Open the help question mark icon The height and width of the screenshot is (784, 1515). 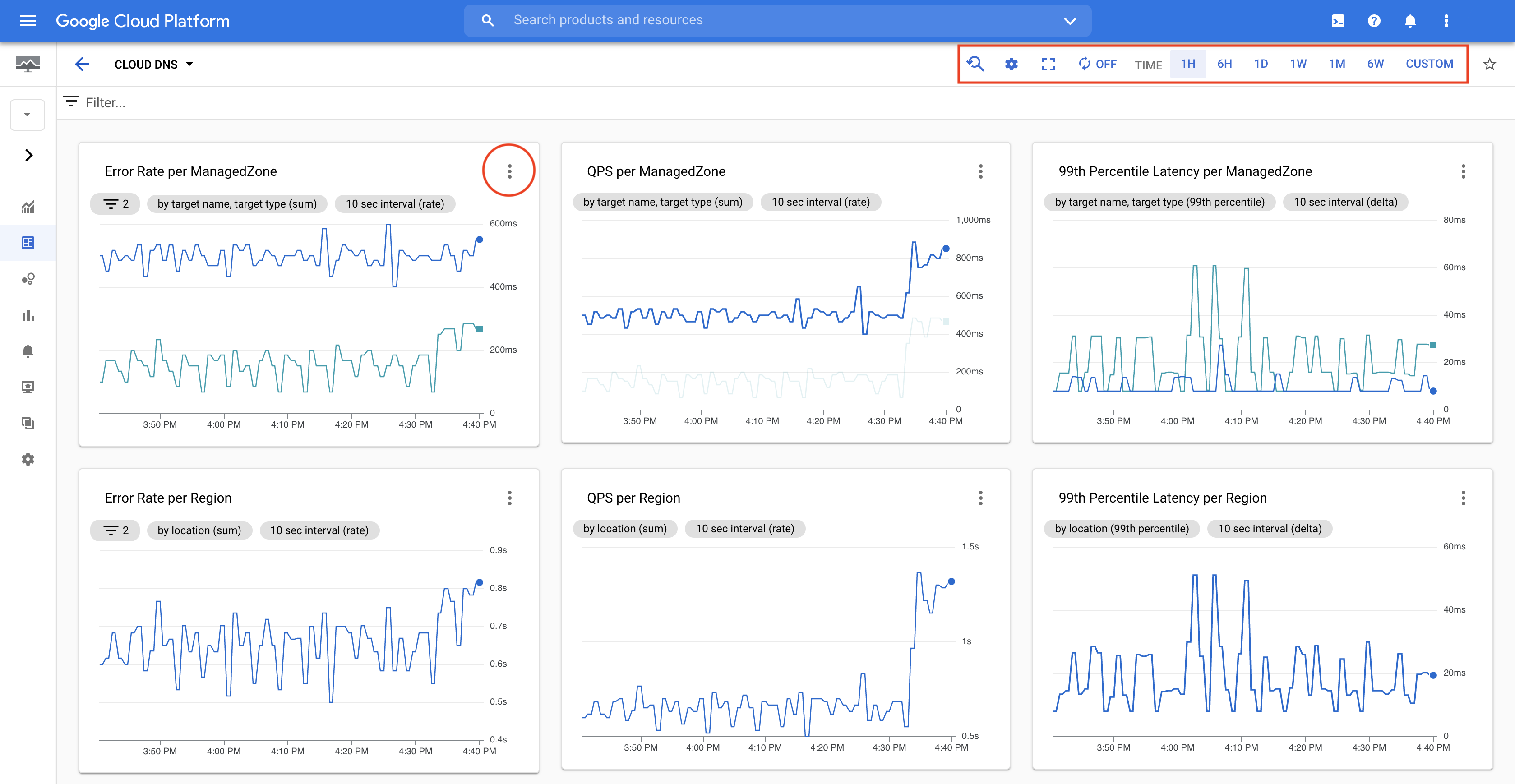[1374, 21]
